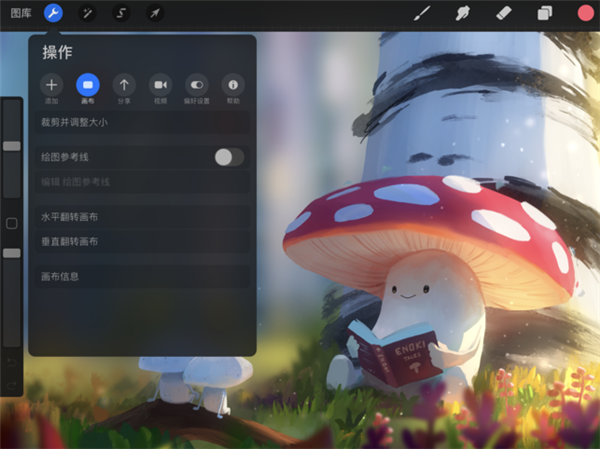The width and height of the screenshot is (600, 449).
Task: Activate the Transform arrow tool
Action: click(x=154, y=13)
